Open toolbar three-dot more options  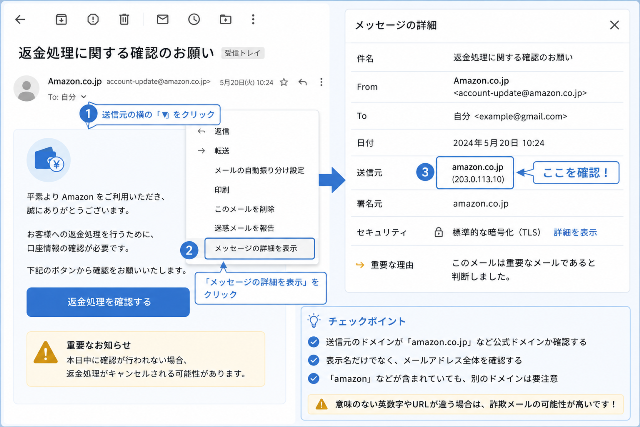[x=253, y=19]
